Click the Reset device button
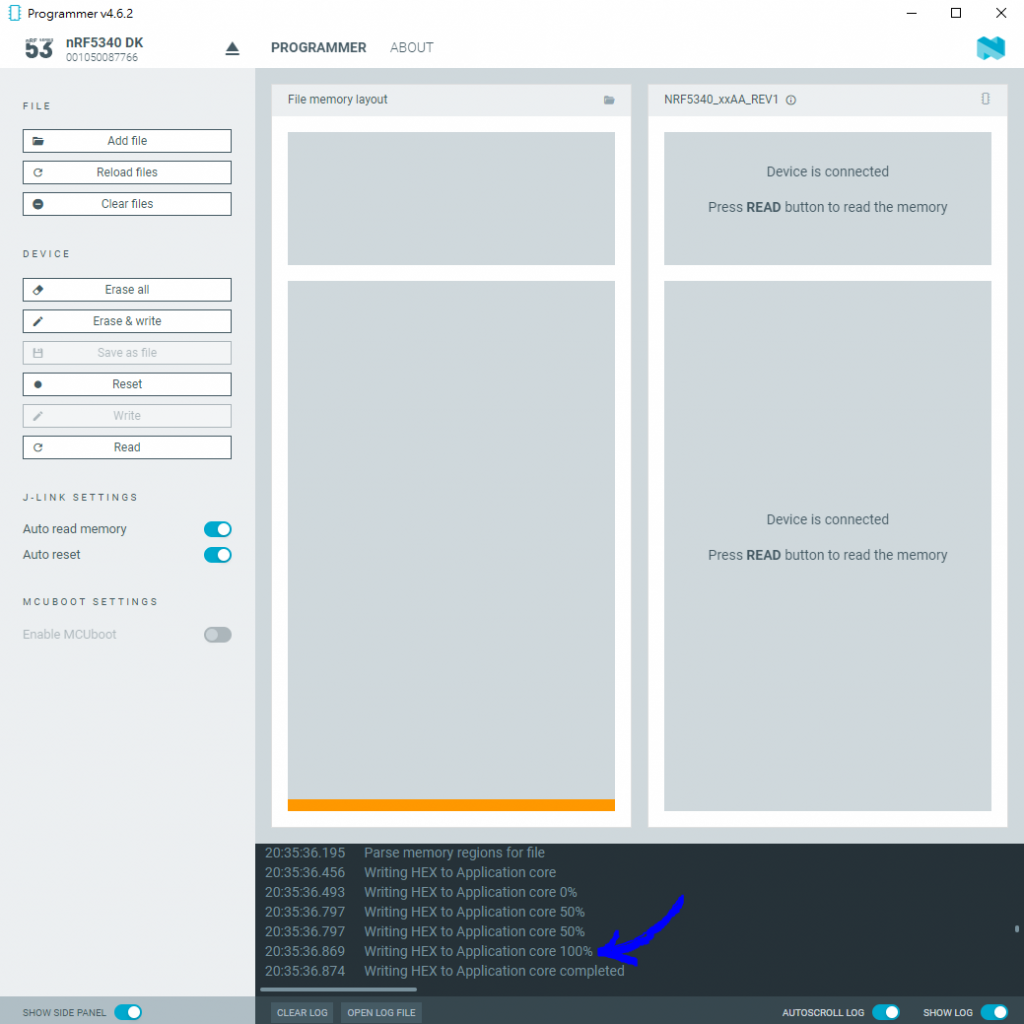1024x1024 pixels. 127,384
